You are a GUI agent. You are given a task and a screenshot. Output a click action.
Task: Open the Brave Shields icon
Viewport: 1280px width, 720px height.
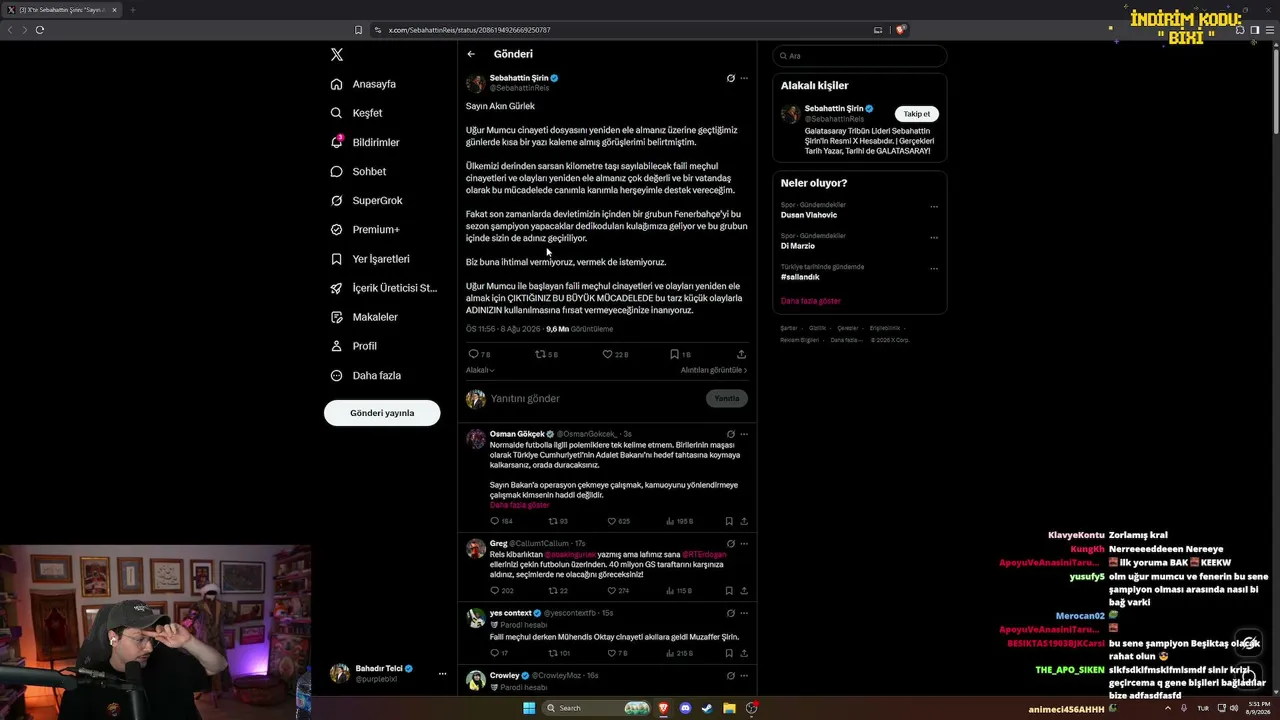click(900, 30)
